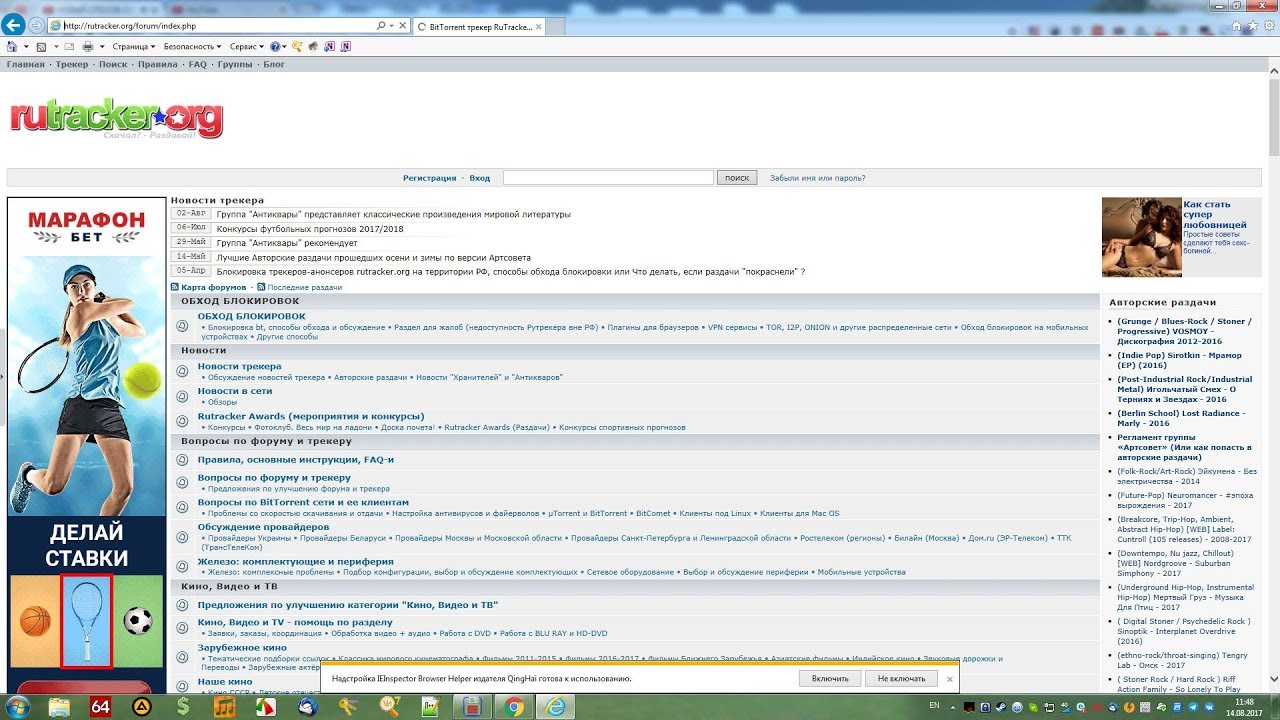The image size is (1280, 720).
Task: Open the Windows Start menu
Action: (18, 707)
